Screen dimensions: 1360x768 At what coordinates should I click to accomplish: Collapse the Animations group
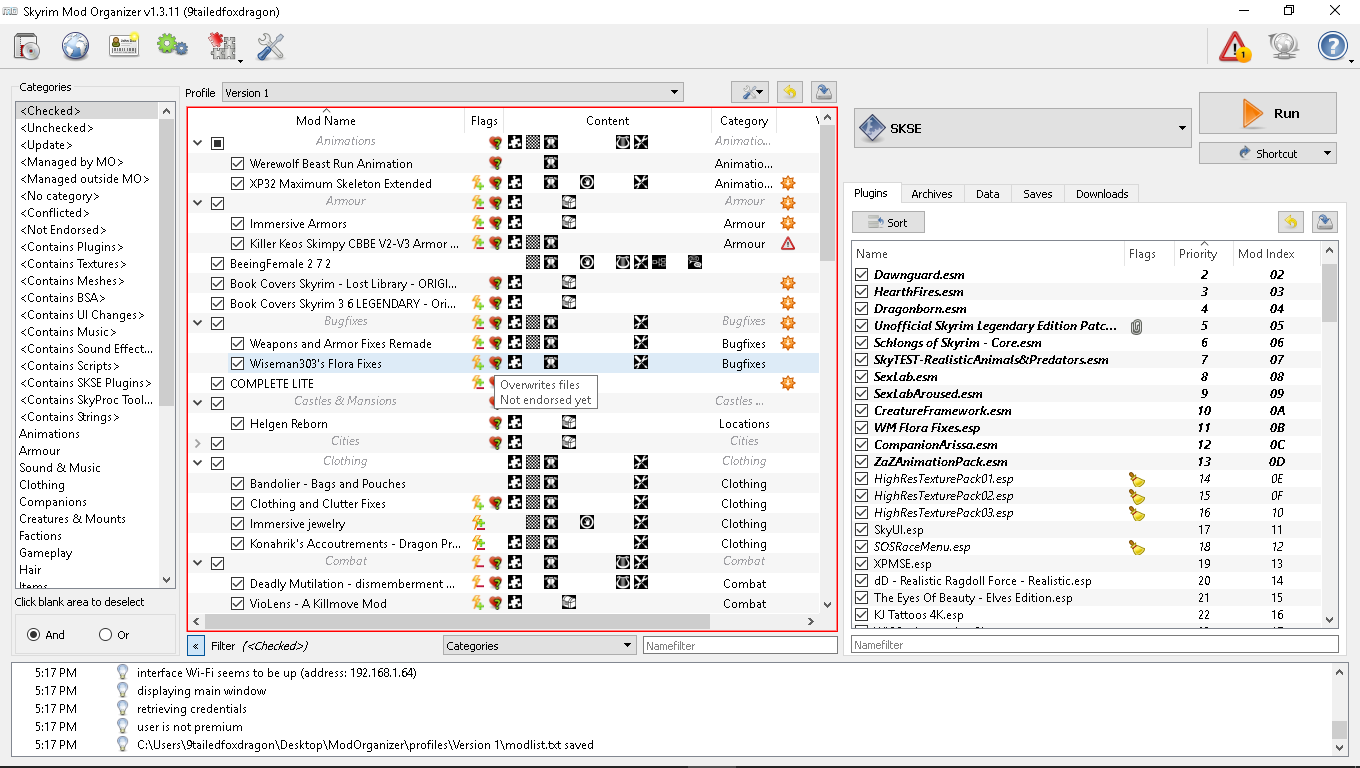point(198,143)
